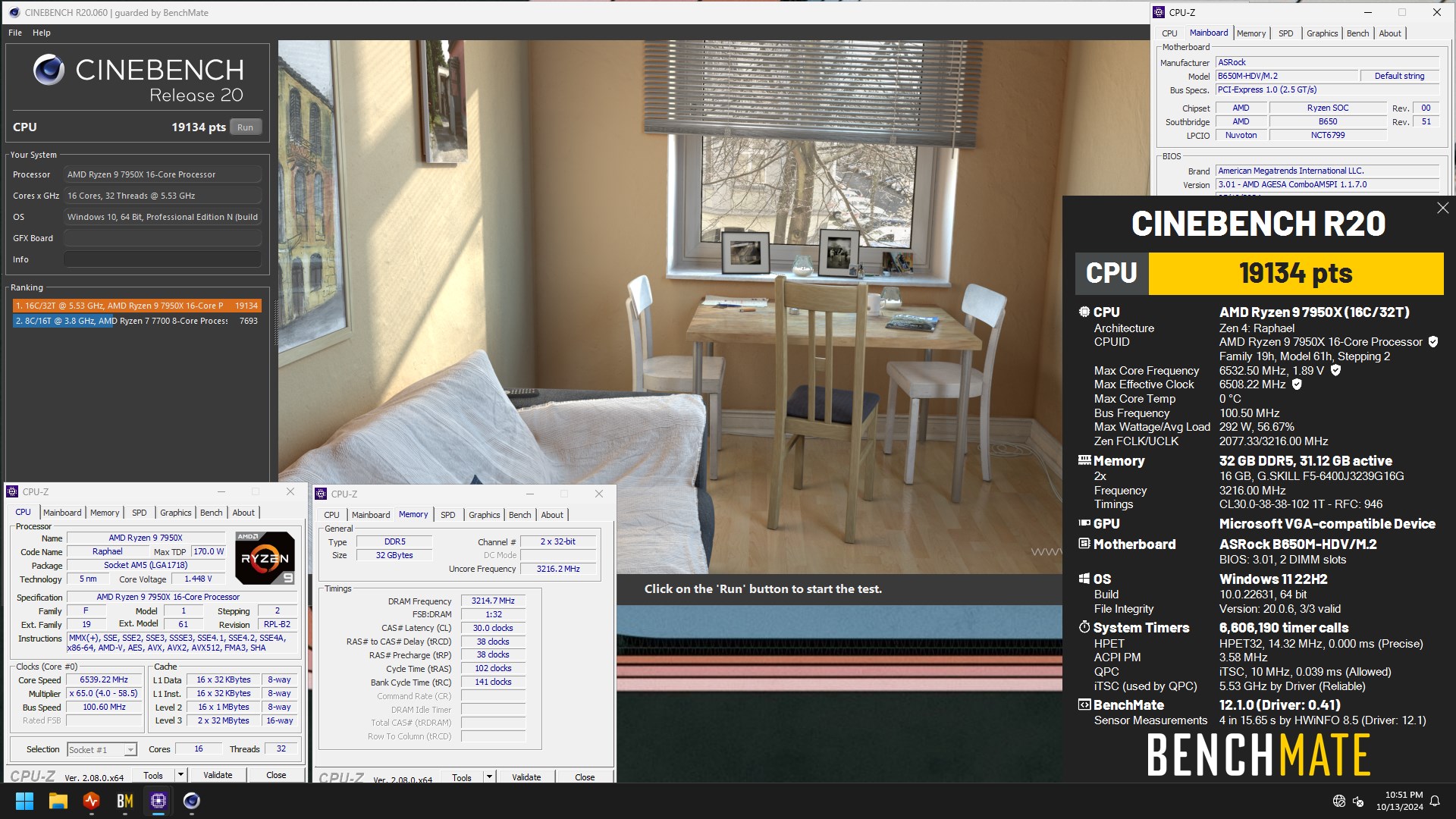Click the System Timers clock icon
This screenshot has height=819, width=1456.
coord(1084,627)
